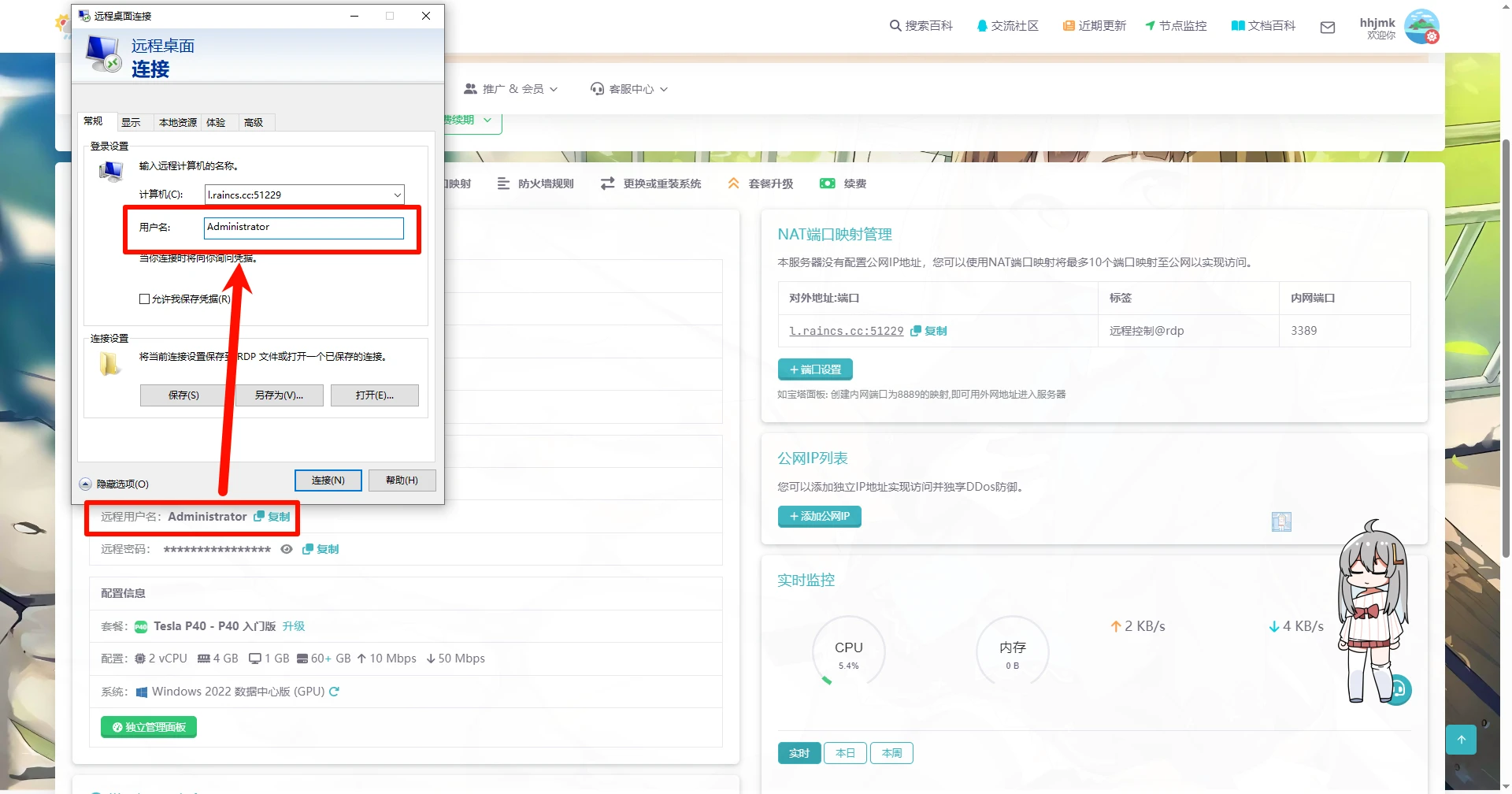
Task: Switch to the 显示 tab in dialog
Action: [x=131, y=123]
